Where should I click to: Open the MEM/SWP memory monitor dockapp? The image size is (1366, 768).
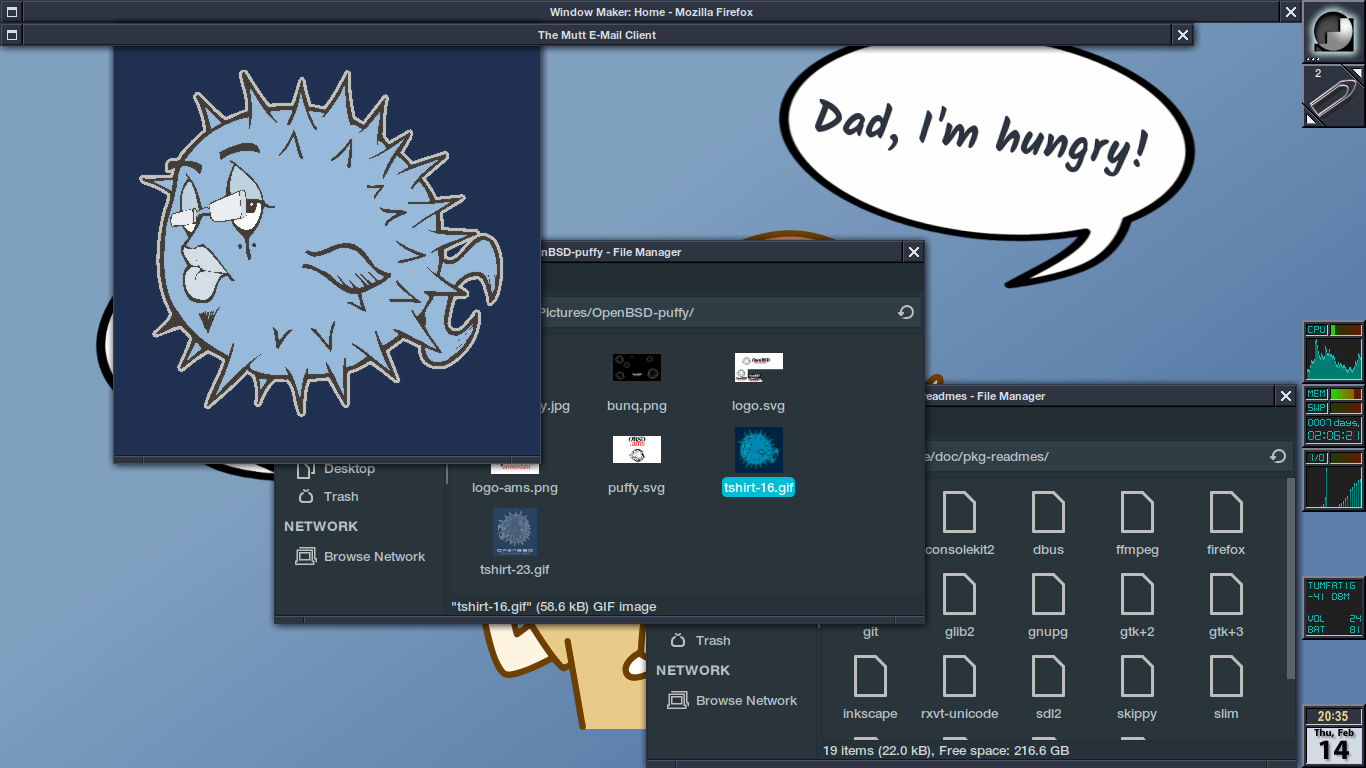(1334, 416)
